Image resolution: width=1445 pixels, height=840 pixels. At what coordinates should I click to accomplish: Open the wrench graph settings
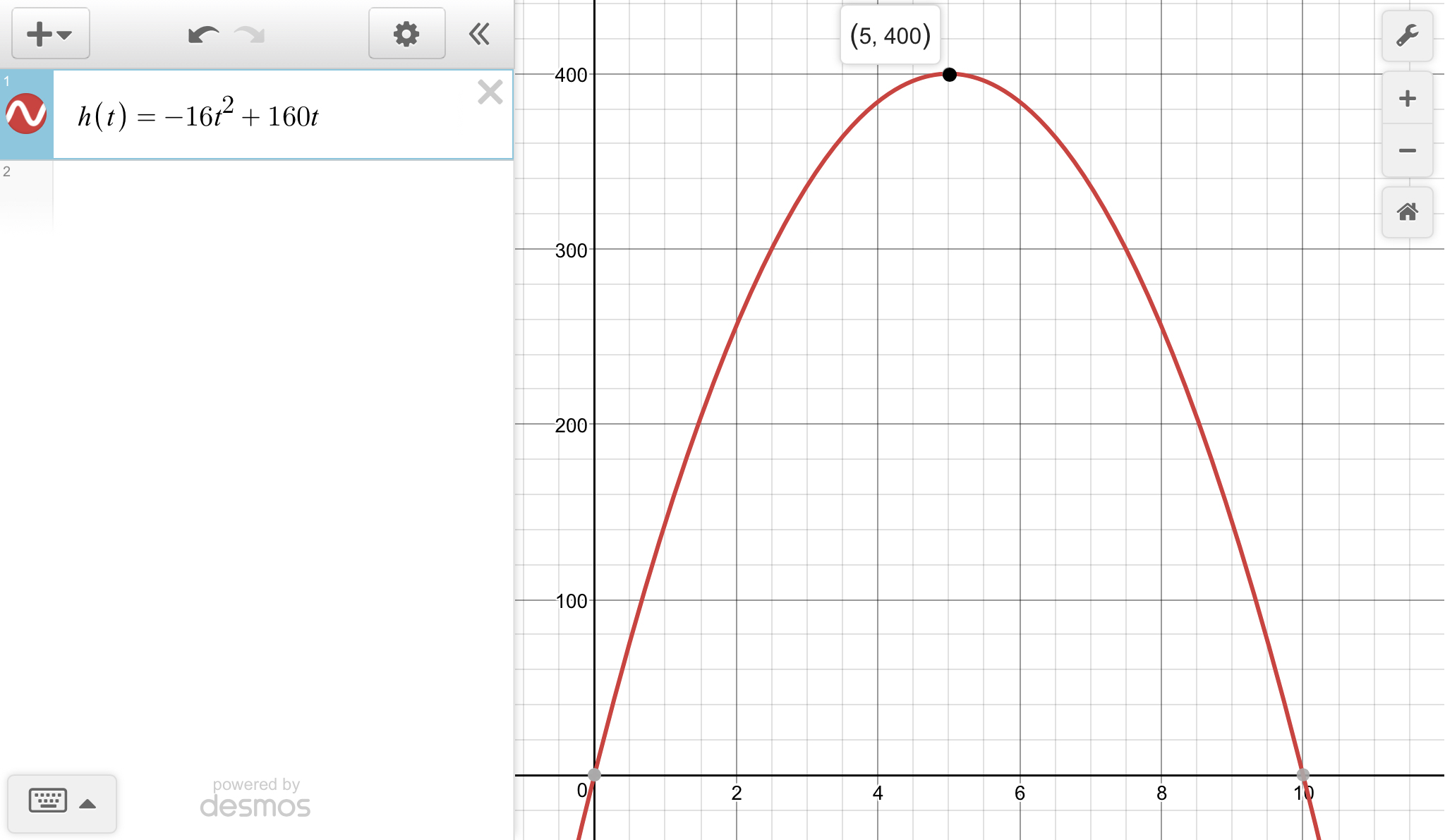(x=1407, y=35)
